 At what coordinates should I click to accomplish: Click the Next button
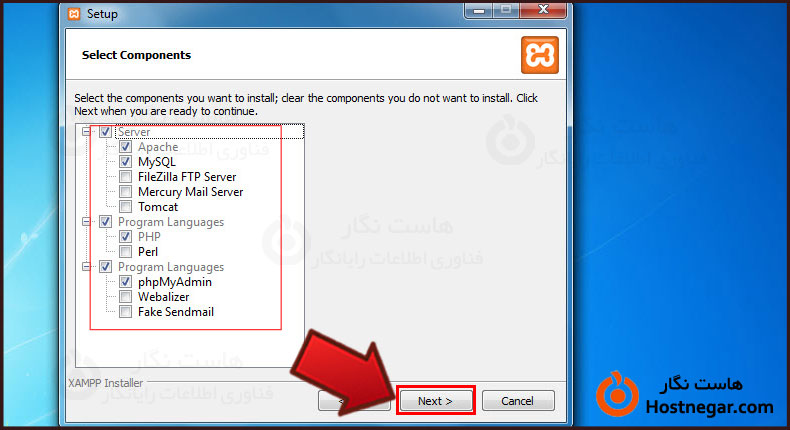(435, 401)
